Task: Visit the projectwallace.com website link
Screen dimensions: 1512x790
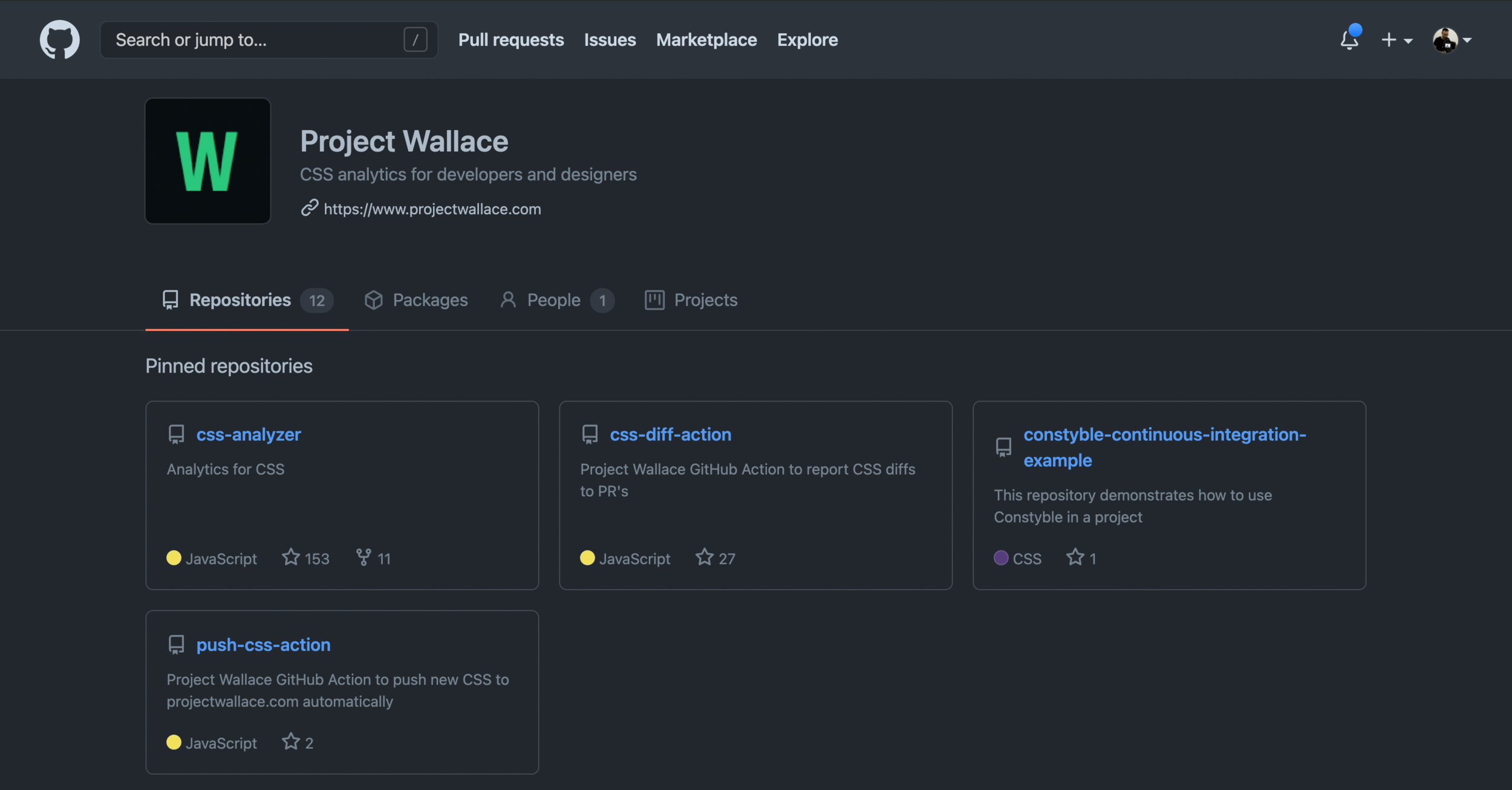Action: click(x=432, y=209)
